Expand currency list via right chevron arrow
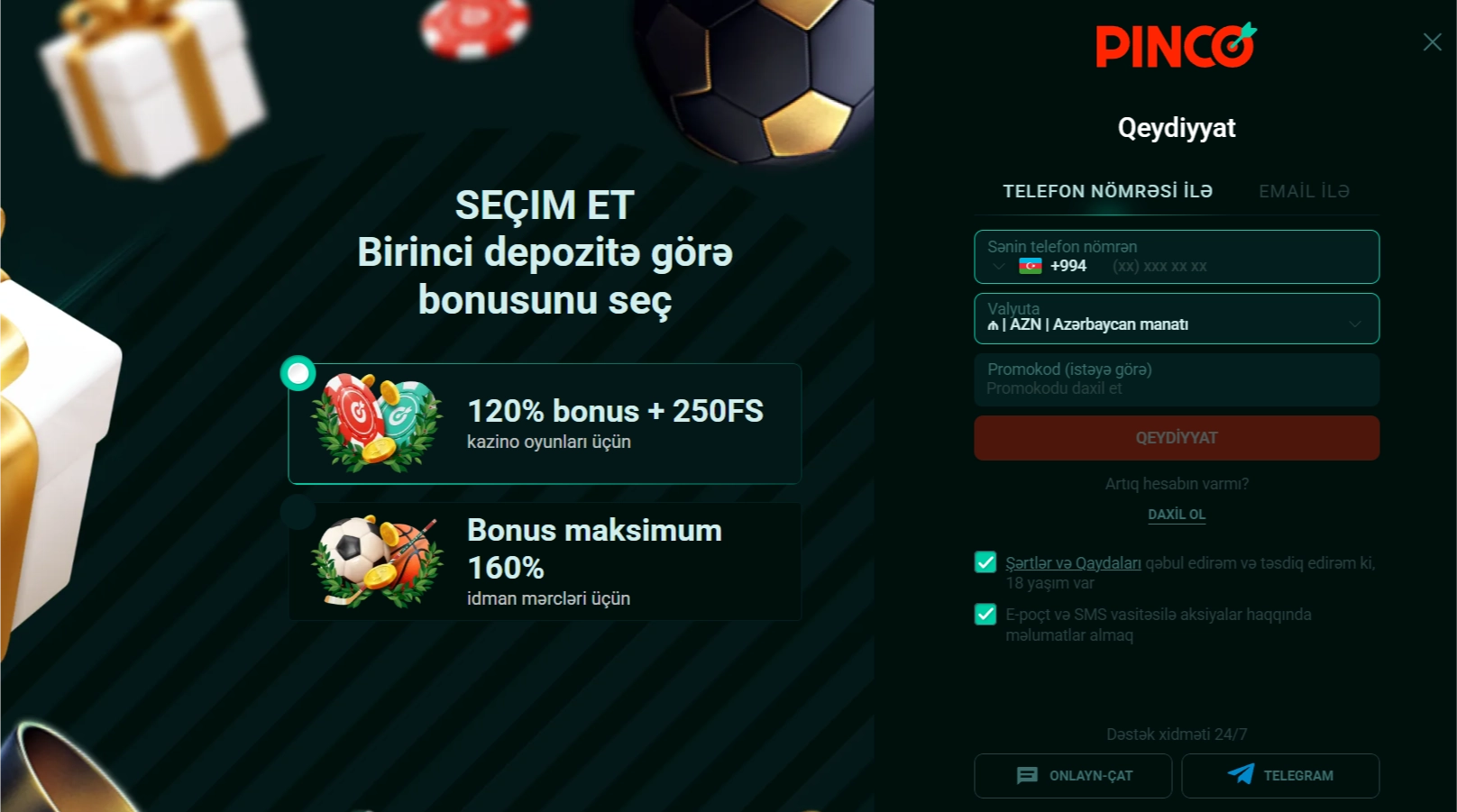The image size is (1457, 812). [1354, 324]
